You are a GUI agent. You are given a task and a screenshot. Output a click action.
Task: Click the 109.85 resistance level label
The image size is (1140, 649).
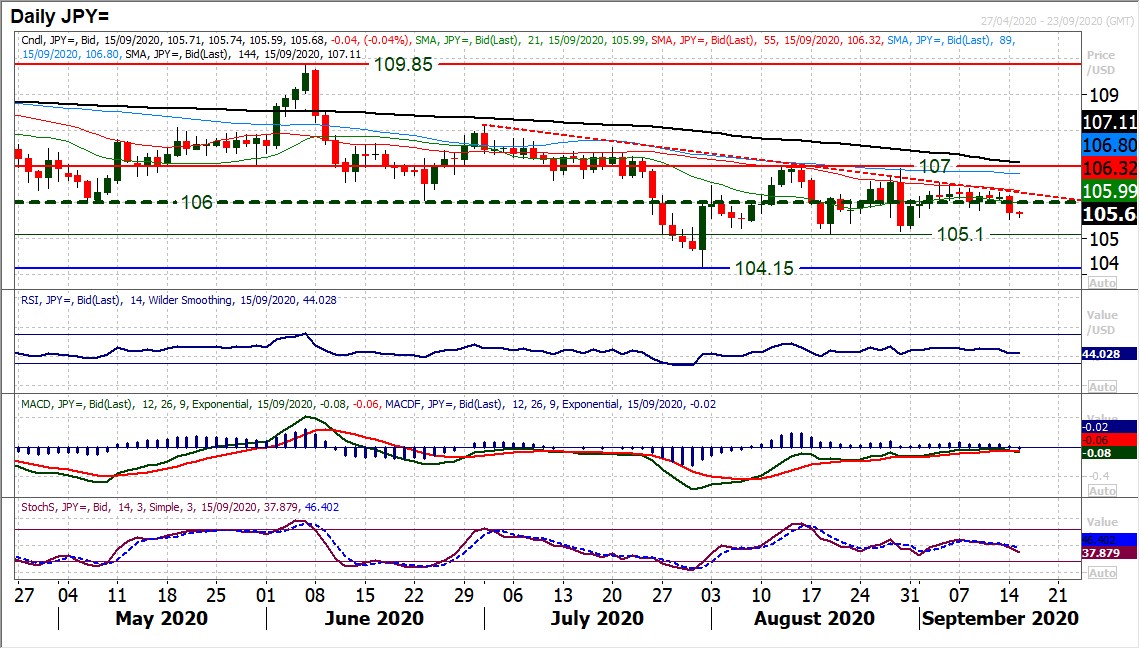(408, 64)
